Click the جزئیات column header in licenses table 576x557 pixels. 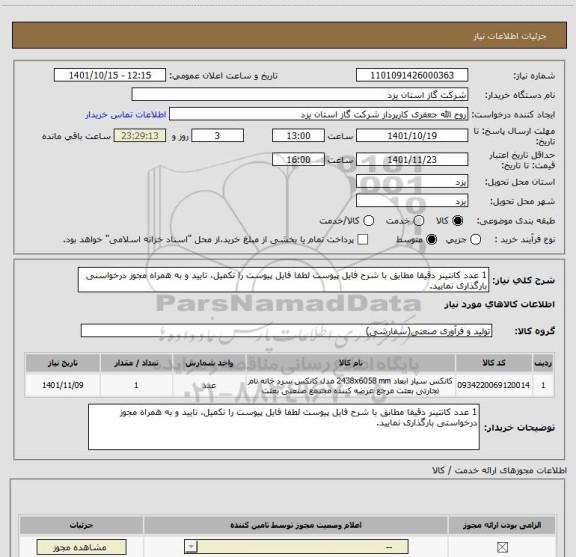point(82,525)
